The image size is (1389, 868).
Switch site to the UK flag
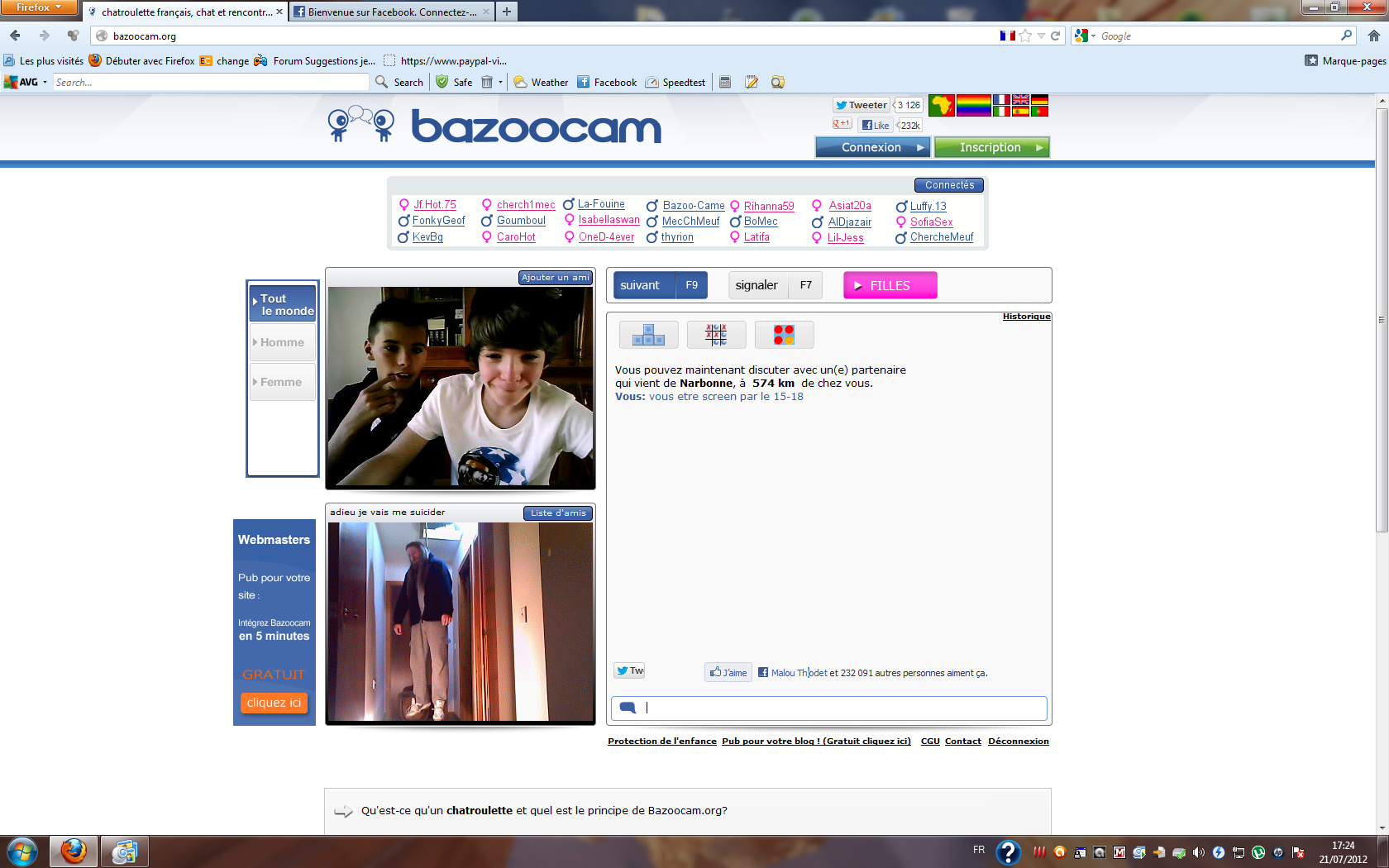point(1020,100)
